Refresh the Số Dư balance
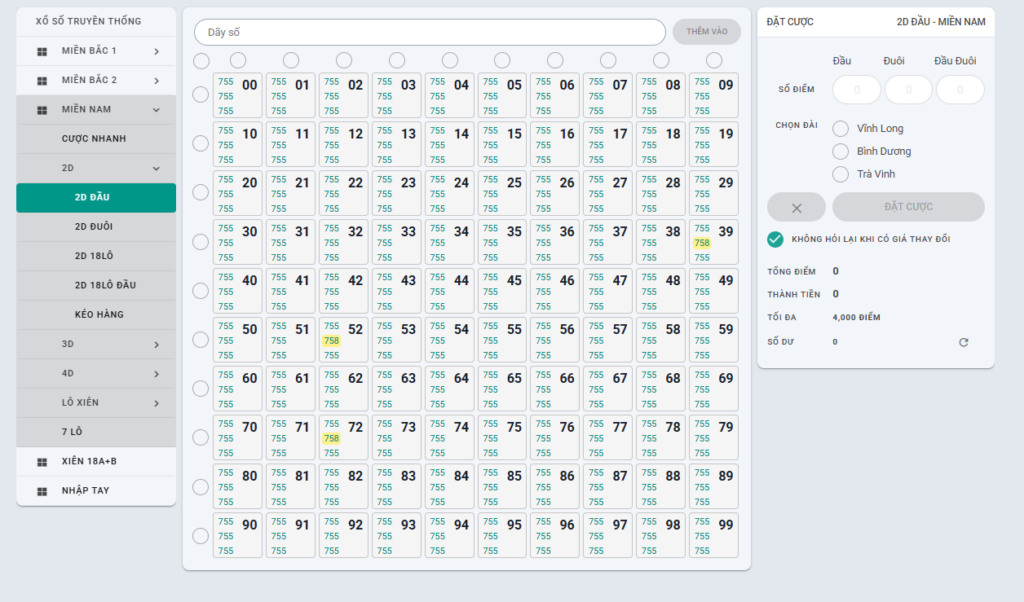The image size is (1024, 602). click(x=963, y=342)
